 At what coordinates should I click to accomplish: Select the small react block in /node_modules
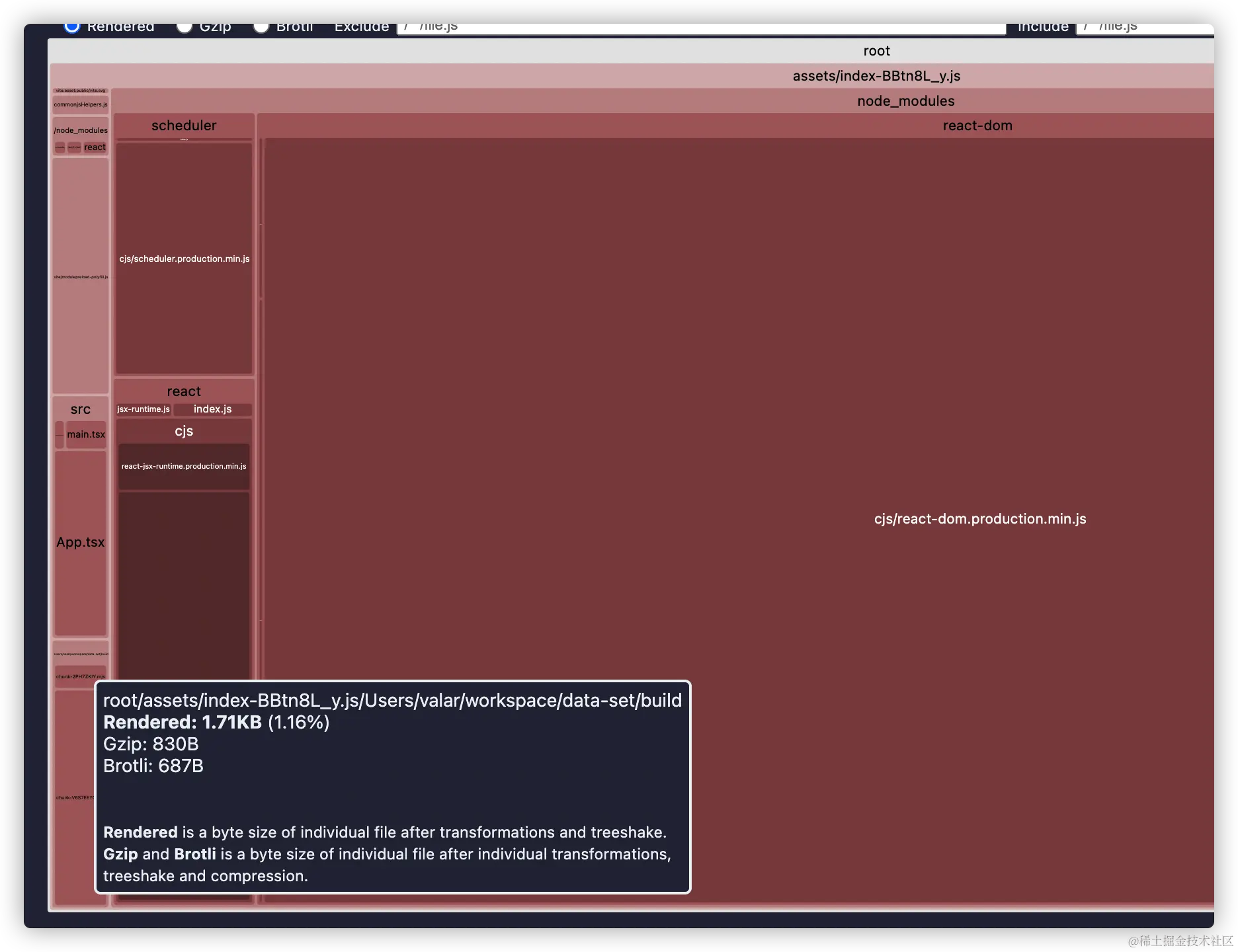click(x=95, y=147)
